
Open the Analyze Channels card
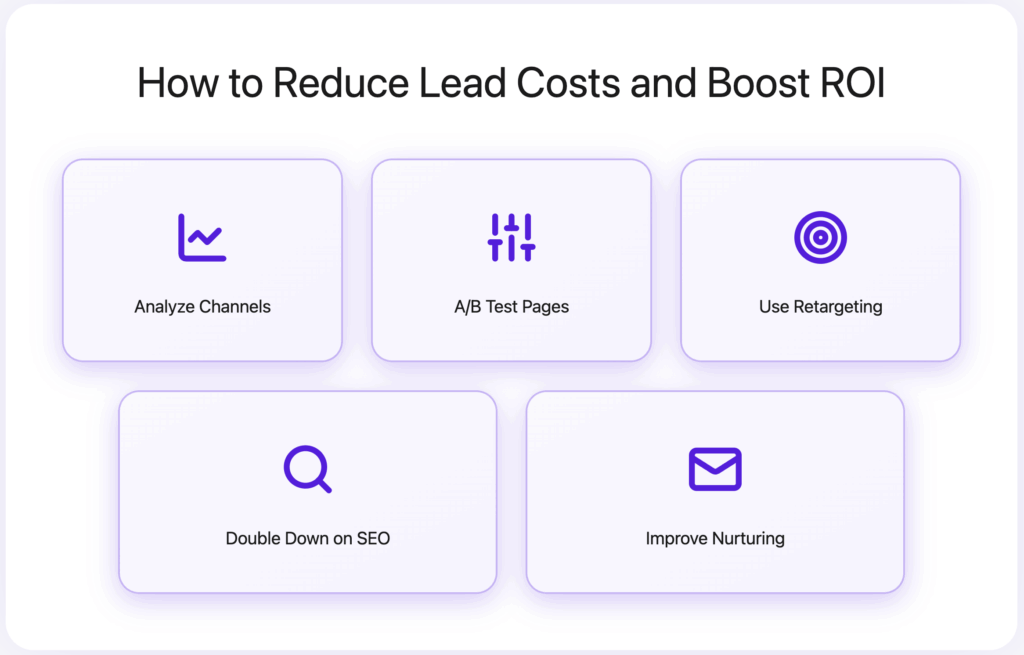tap(202, 259)
